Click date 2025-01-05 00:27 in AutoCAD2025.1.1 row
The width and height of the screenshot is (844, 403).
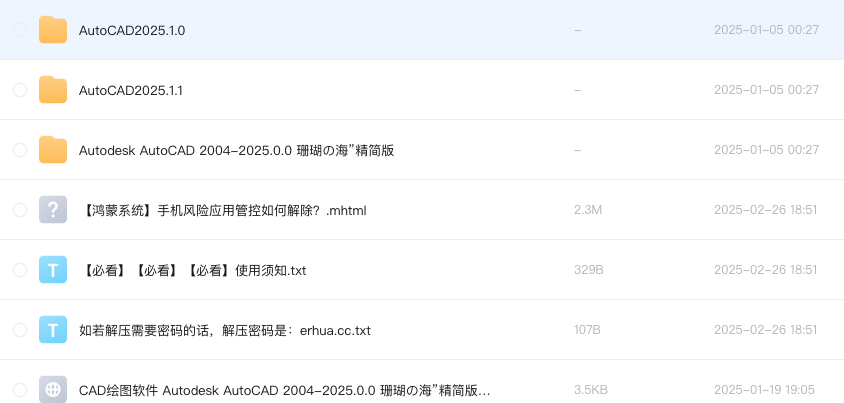click(x=766, y=90)
